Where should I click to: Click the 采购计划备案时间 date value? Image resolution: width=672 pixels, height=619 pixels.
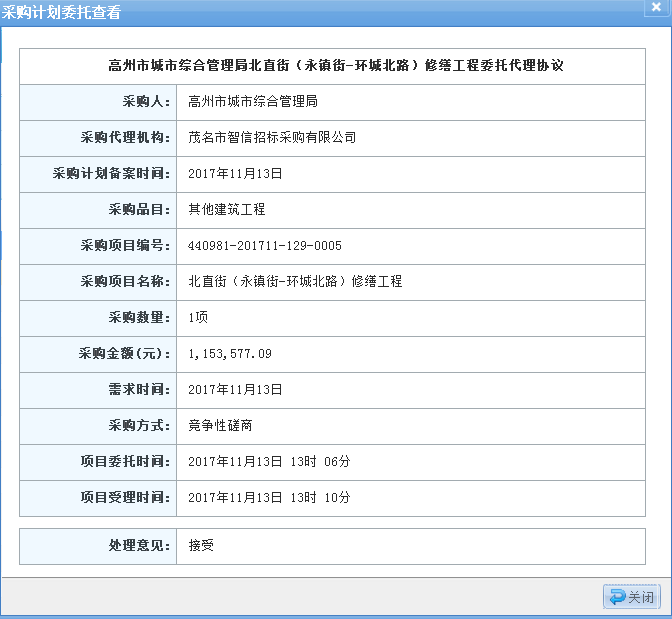[x=236, y=174]
